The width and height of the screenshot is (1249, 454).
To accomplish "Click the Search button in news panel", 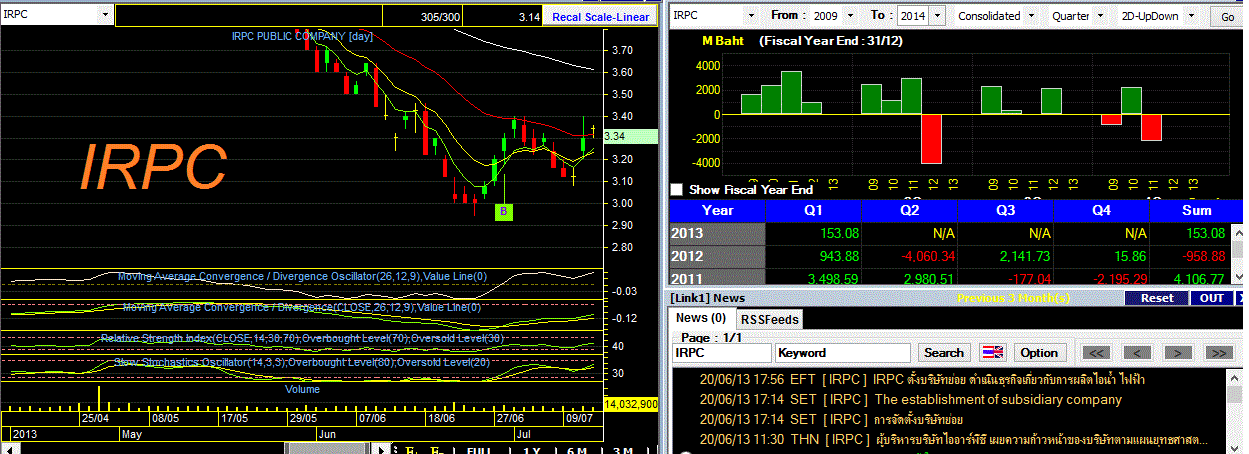I will click(943, 352).
